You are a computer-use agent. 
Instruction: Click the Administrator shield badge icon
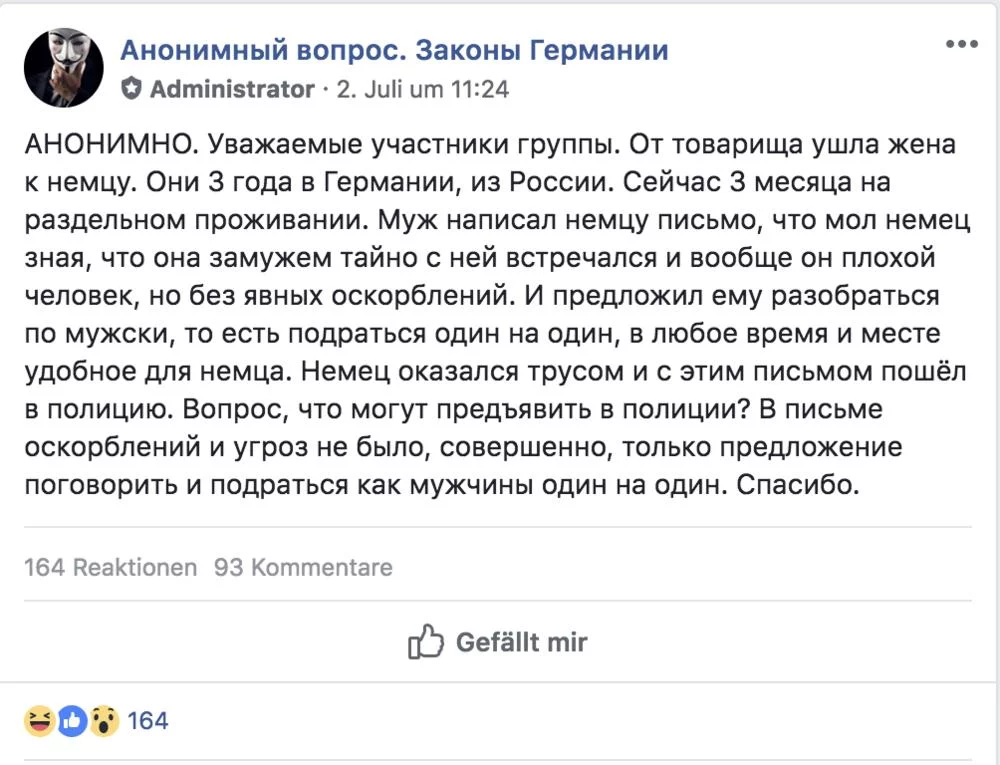tap(131, 90)
